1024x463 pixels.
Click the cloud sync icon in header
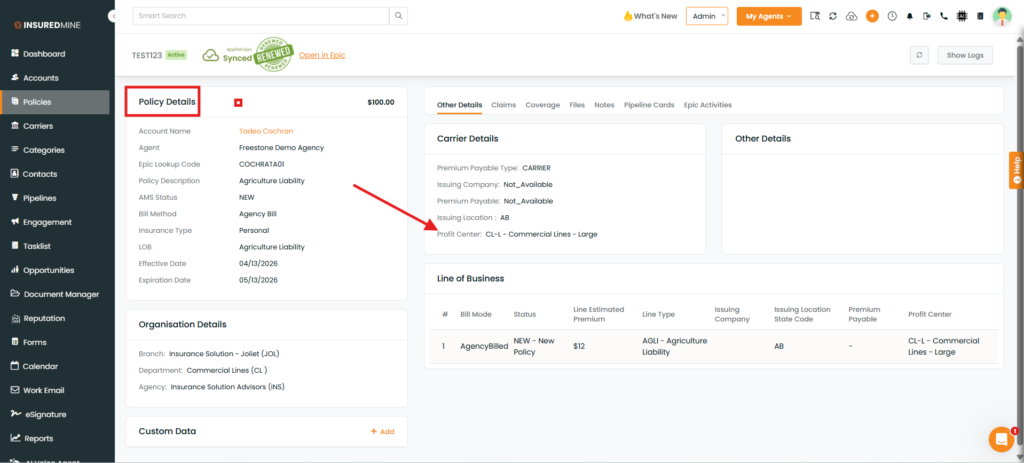851,16
